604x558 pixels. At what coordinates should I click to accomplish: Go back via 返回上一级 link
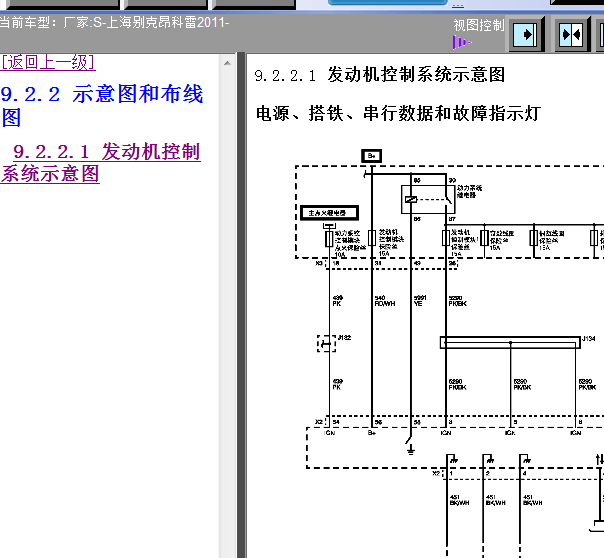point(48,62)
